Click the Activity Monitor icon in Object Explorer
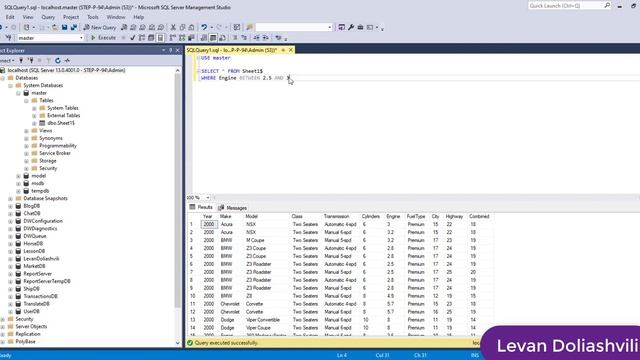Viewport: 640px width, 360px height. (x=67, y=60)
